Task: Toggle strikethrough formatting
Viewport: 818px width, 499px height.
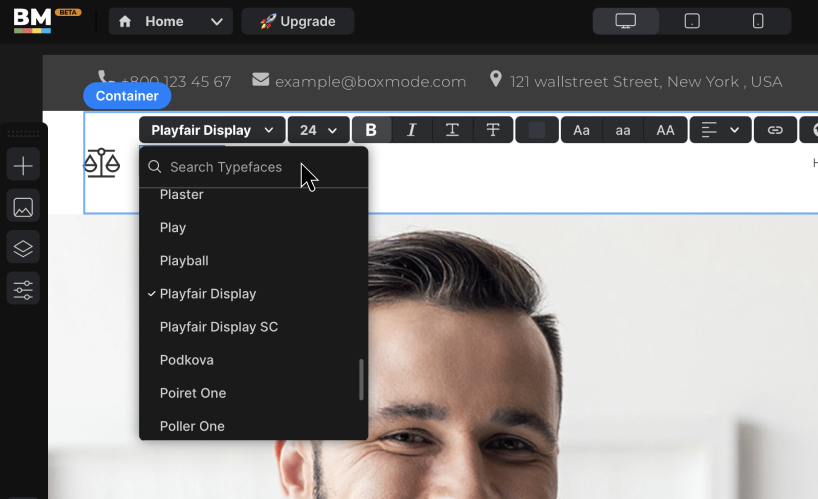Action: point(493,130)
